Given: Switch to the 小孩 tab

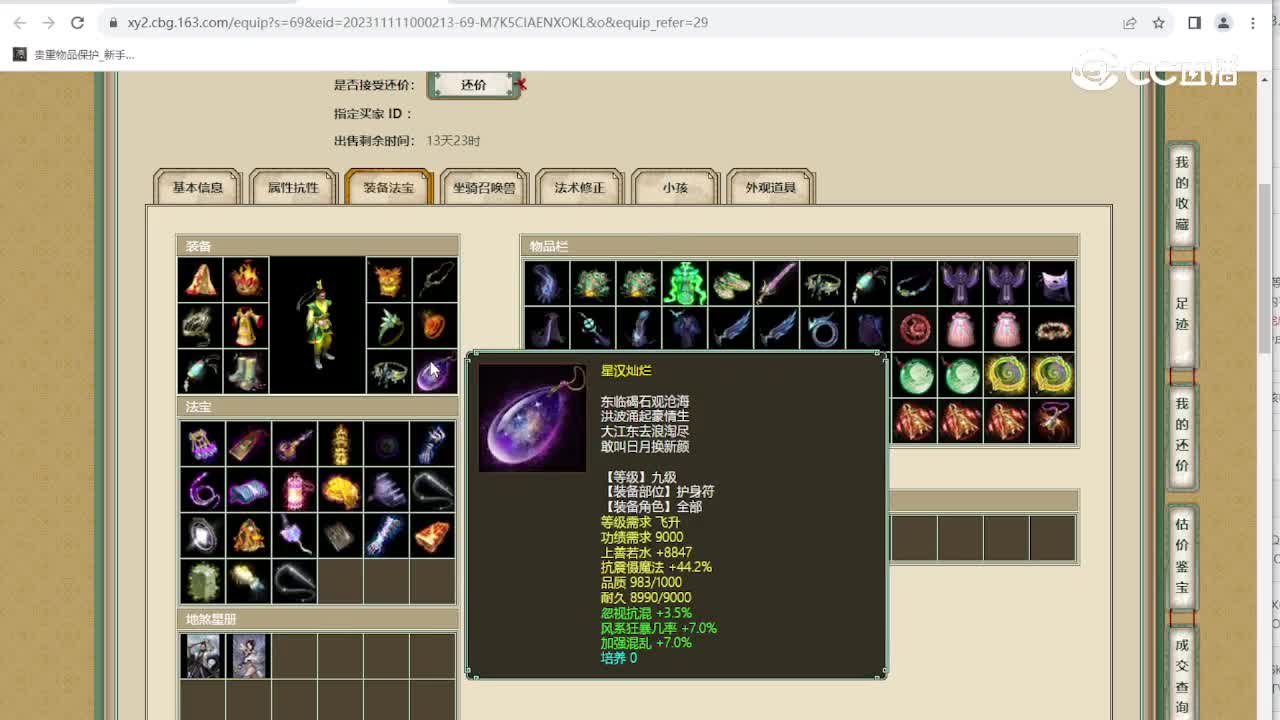Looking at the screenshot, I should [675, 187].
